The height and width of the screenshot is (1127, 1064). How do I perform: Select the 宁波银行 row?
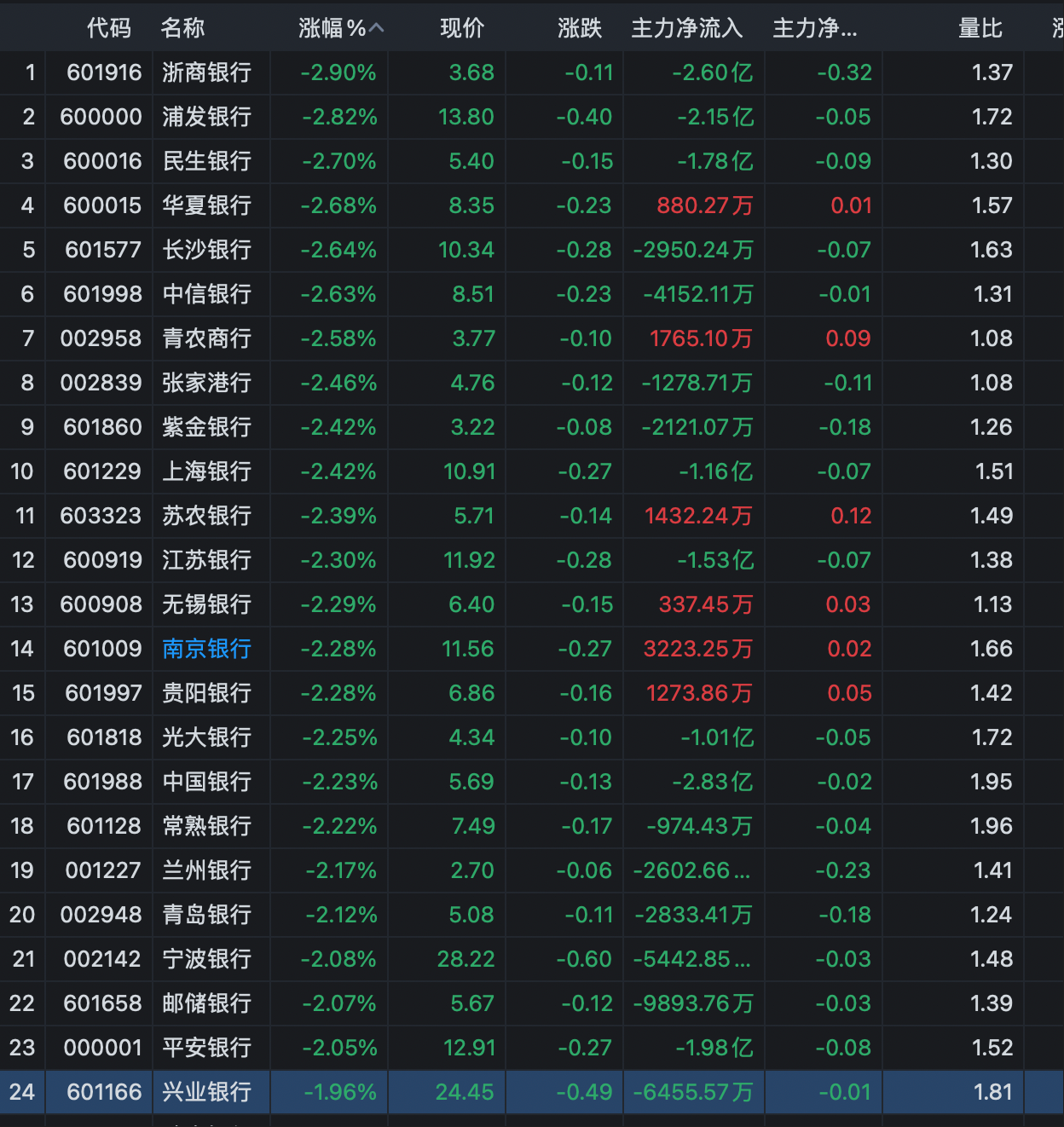(x=205, y=959)
